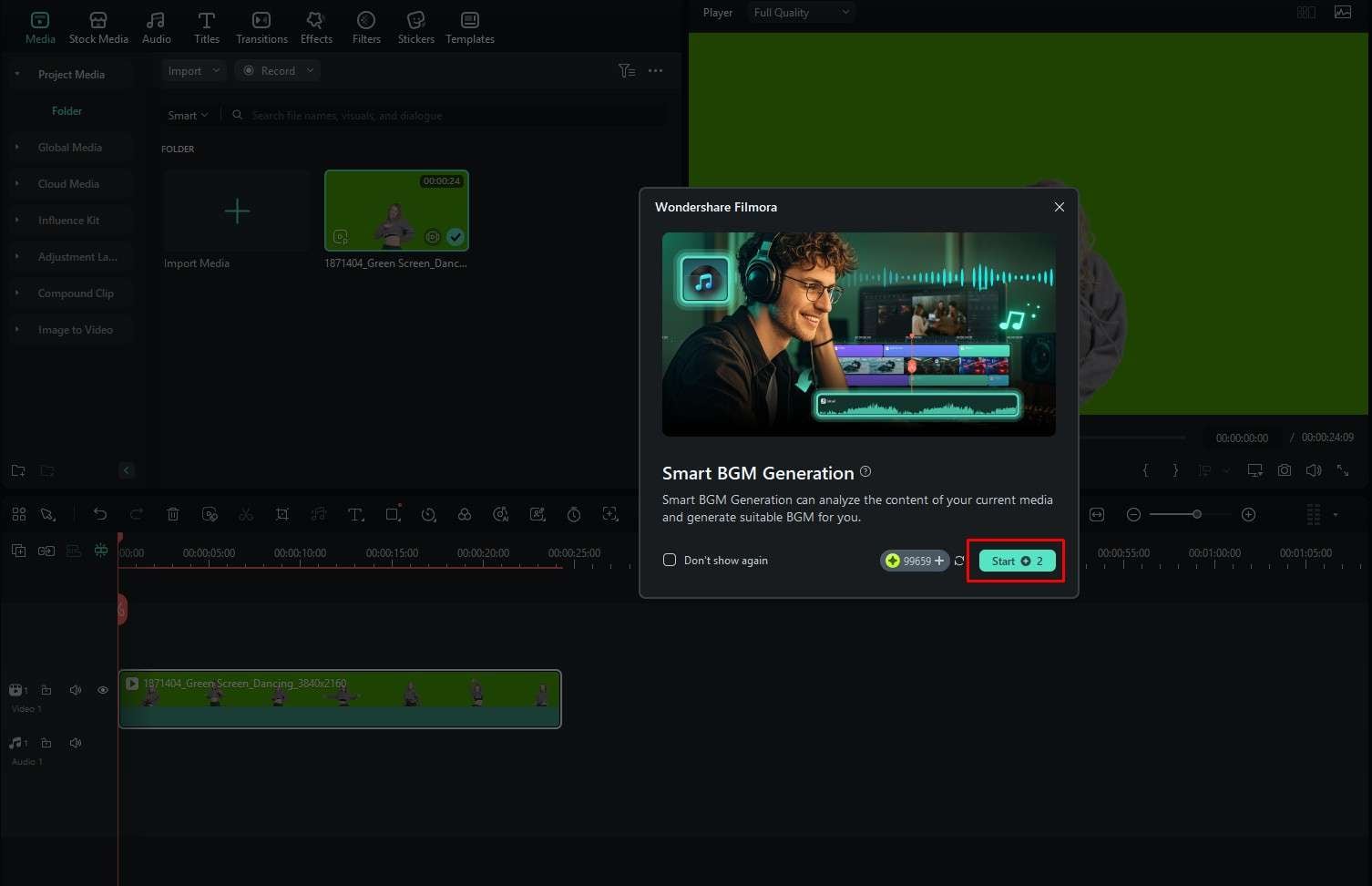Expand Global Media in sidebar
This screenshot has height=886, width=1372.
[17, 147]
